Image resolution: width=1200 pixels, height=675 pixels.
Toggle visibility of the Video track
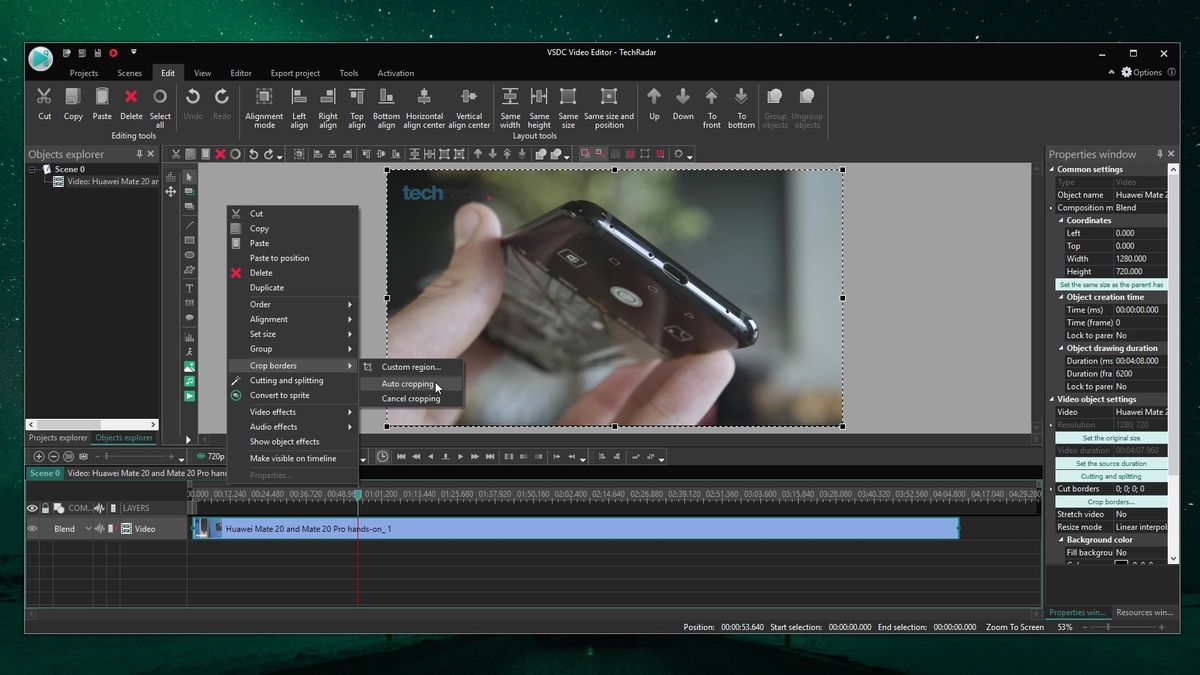33,528
